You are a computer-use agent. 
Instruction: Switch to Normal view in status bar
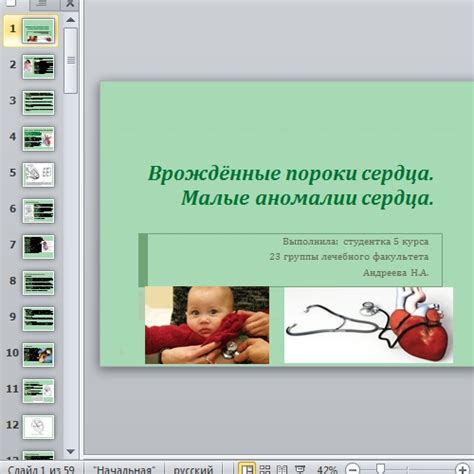click(x=247, y=469)
